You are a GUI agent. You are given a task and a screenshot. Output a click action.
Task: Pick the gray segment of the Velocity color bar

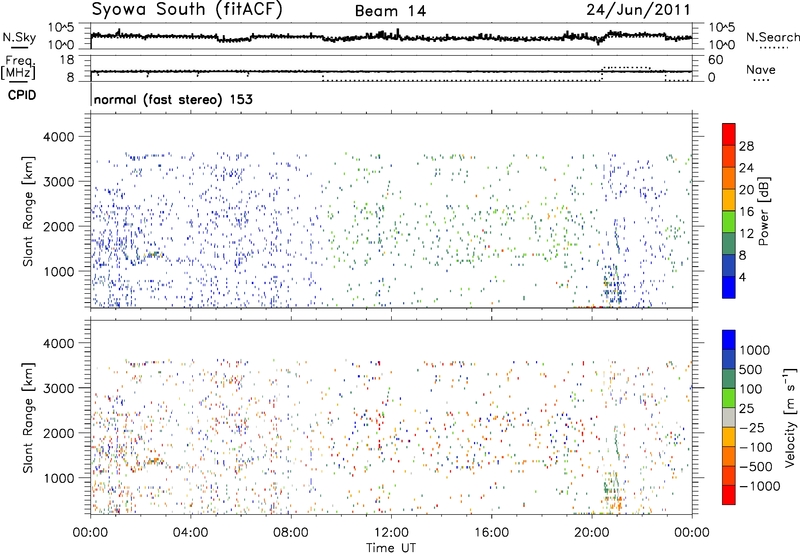[729, 417]
